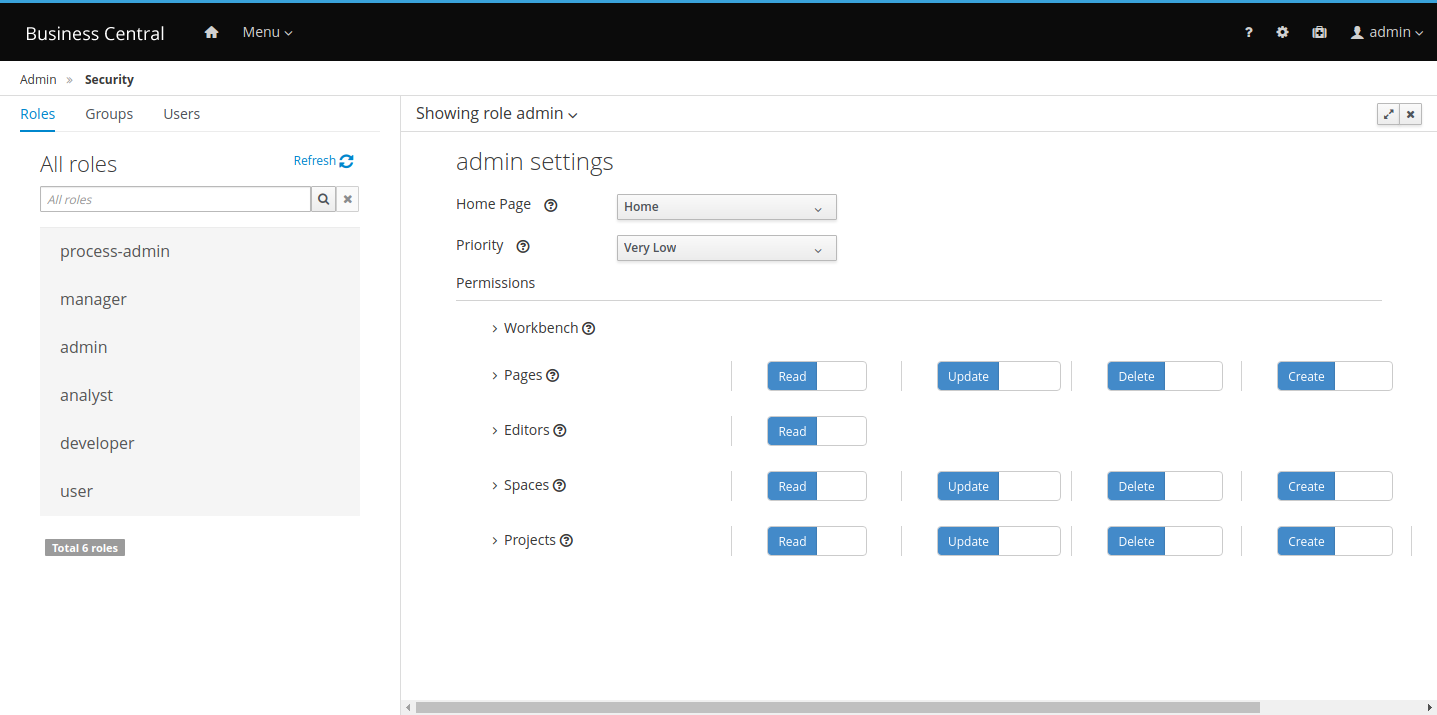Expand the Workbench permissions tree
This screenshot has width=1437, height=715.
pos(495,328)
